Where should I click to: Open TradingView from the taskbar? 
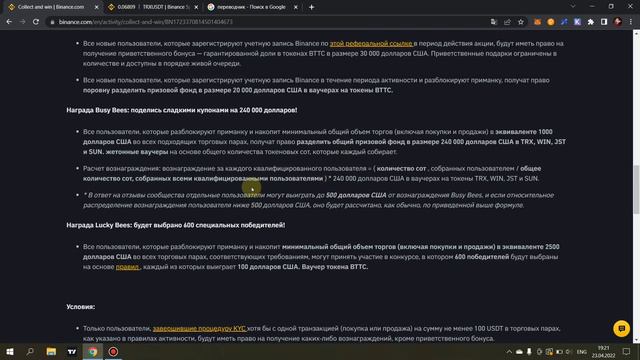click(72, 351)
